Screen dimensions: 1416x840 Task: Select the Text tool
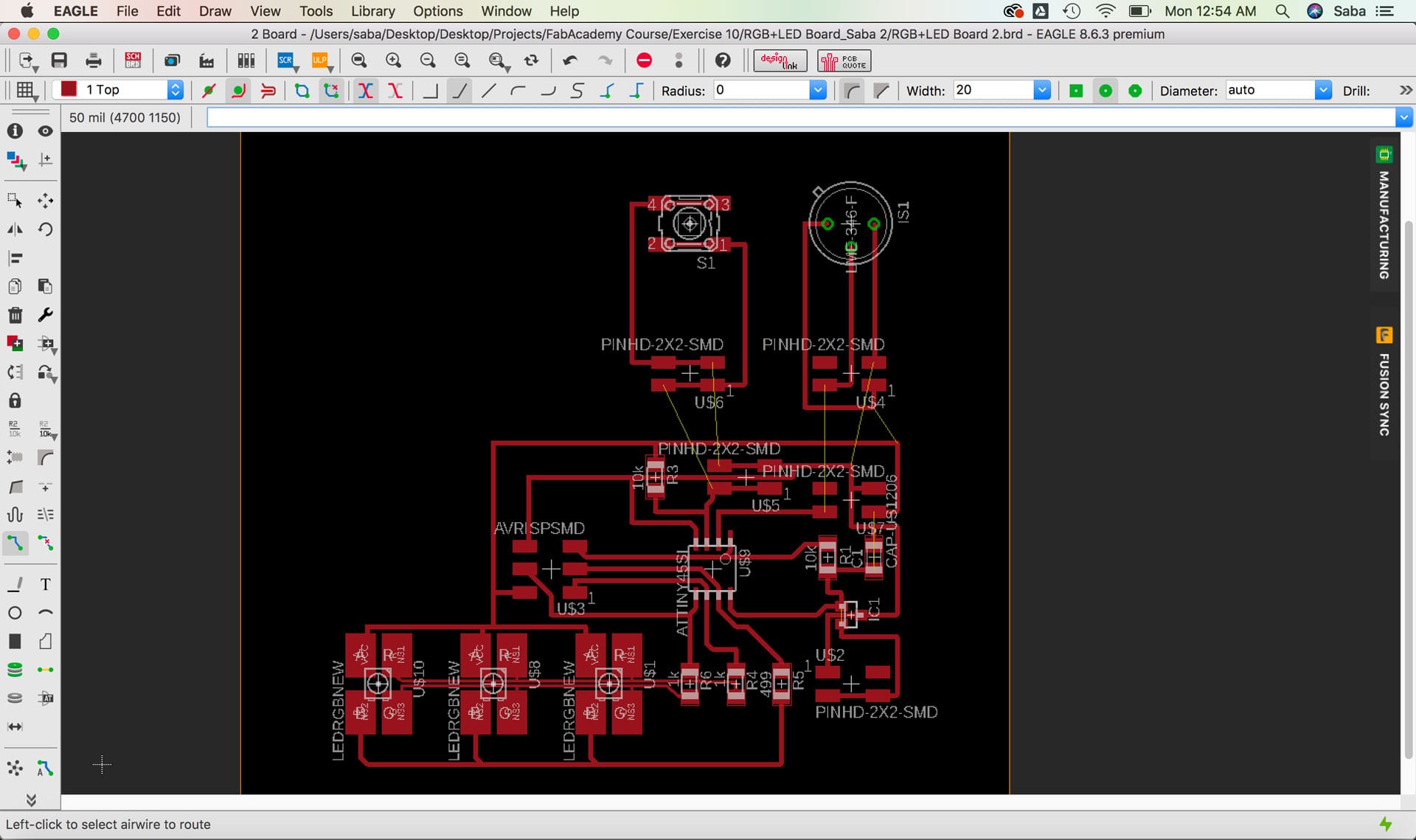pos(46,584)
